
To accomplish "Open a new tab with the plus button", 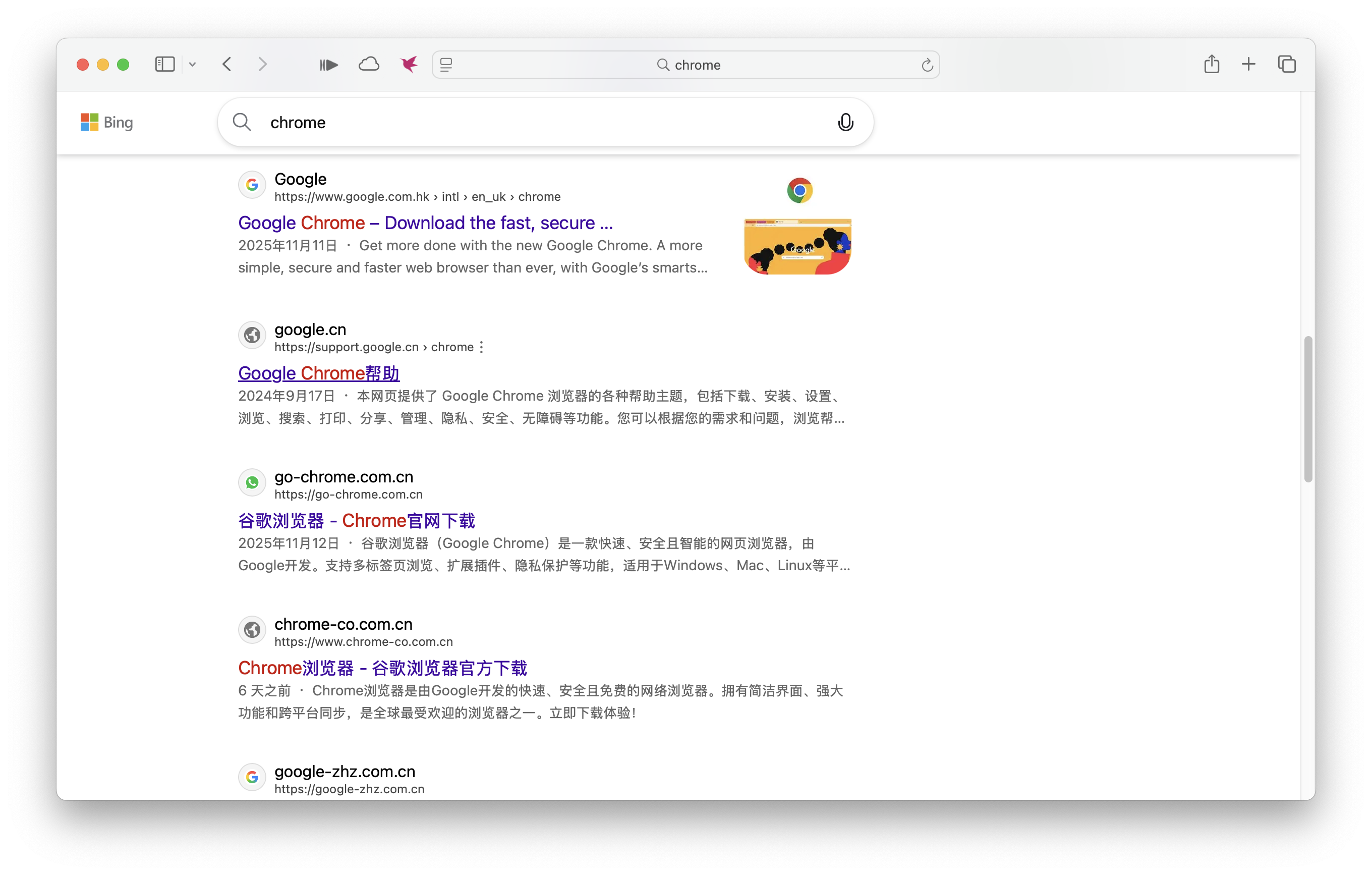I will tap(1248, 65).
